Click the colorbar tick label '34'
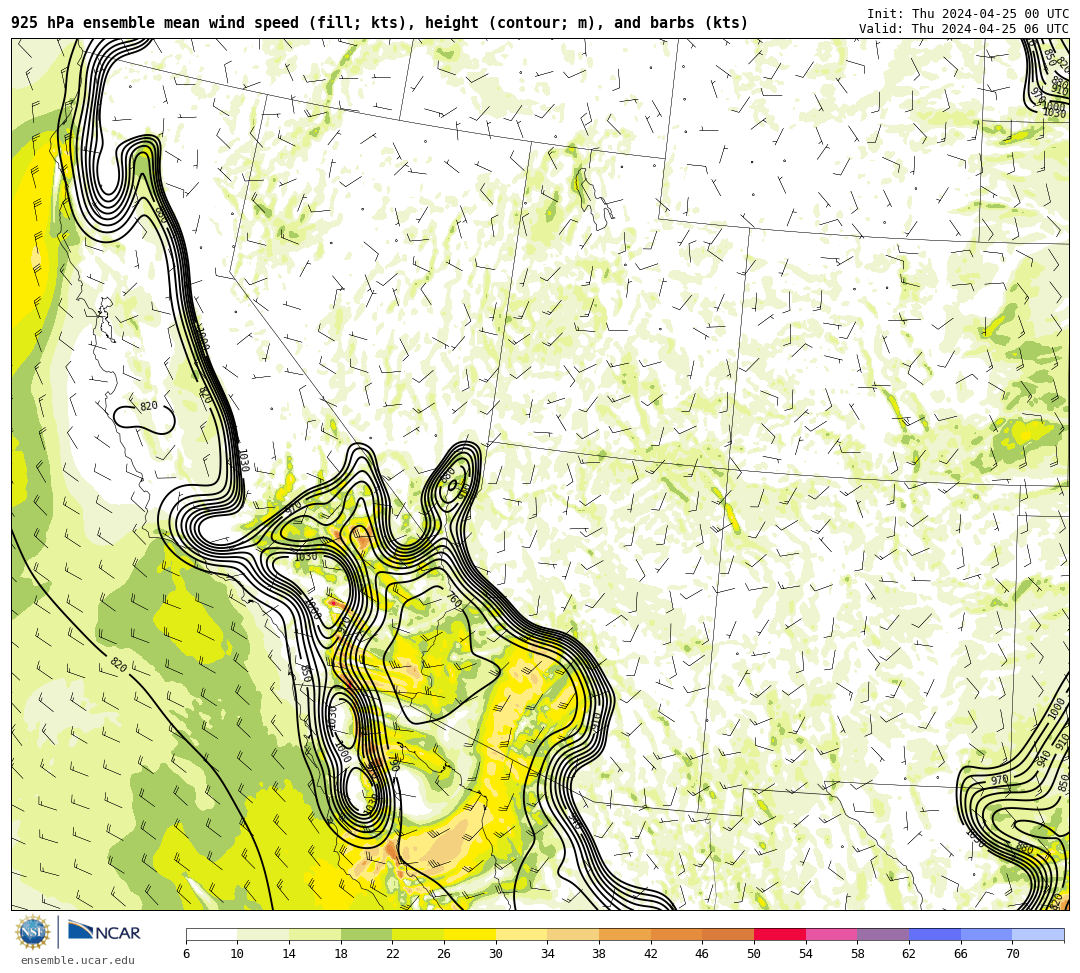This screenshot has height=973, width=1080. click(548, 954)
